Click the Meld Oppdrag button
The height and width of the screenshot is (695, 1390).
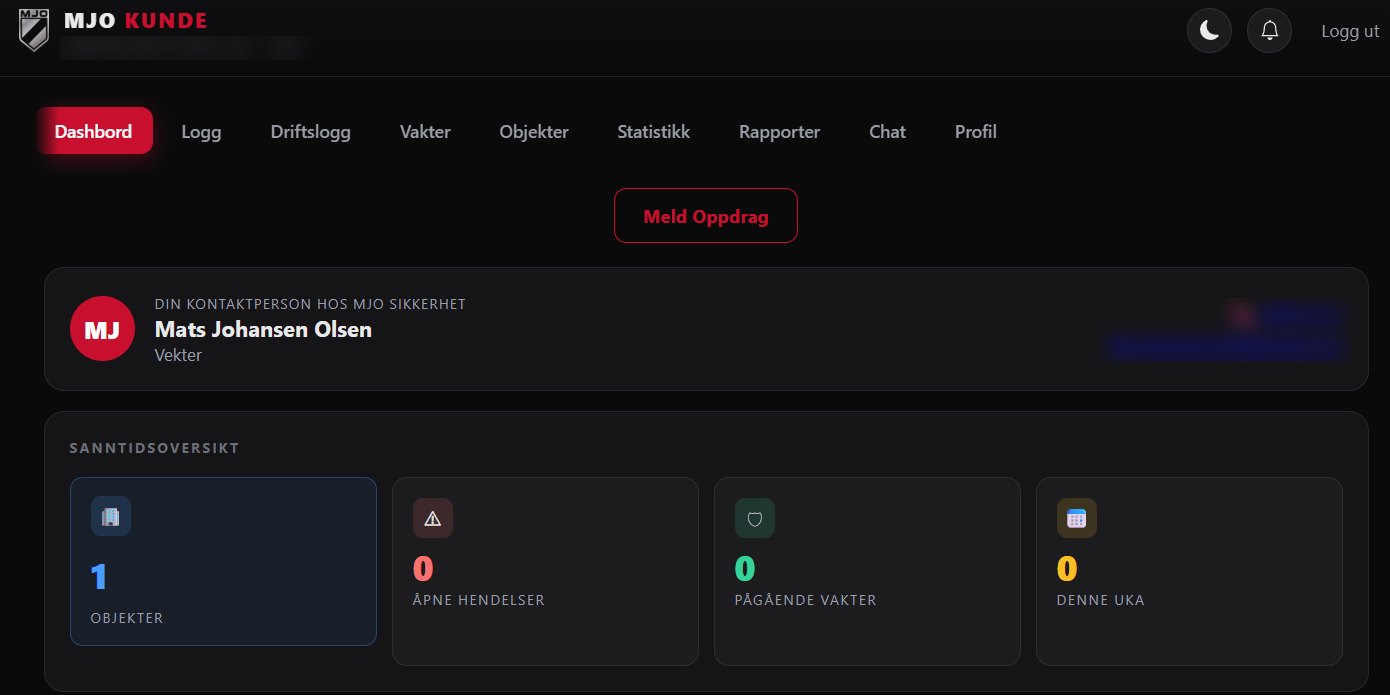point(706,216)
